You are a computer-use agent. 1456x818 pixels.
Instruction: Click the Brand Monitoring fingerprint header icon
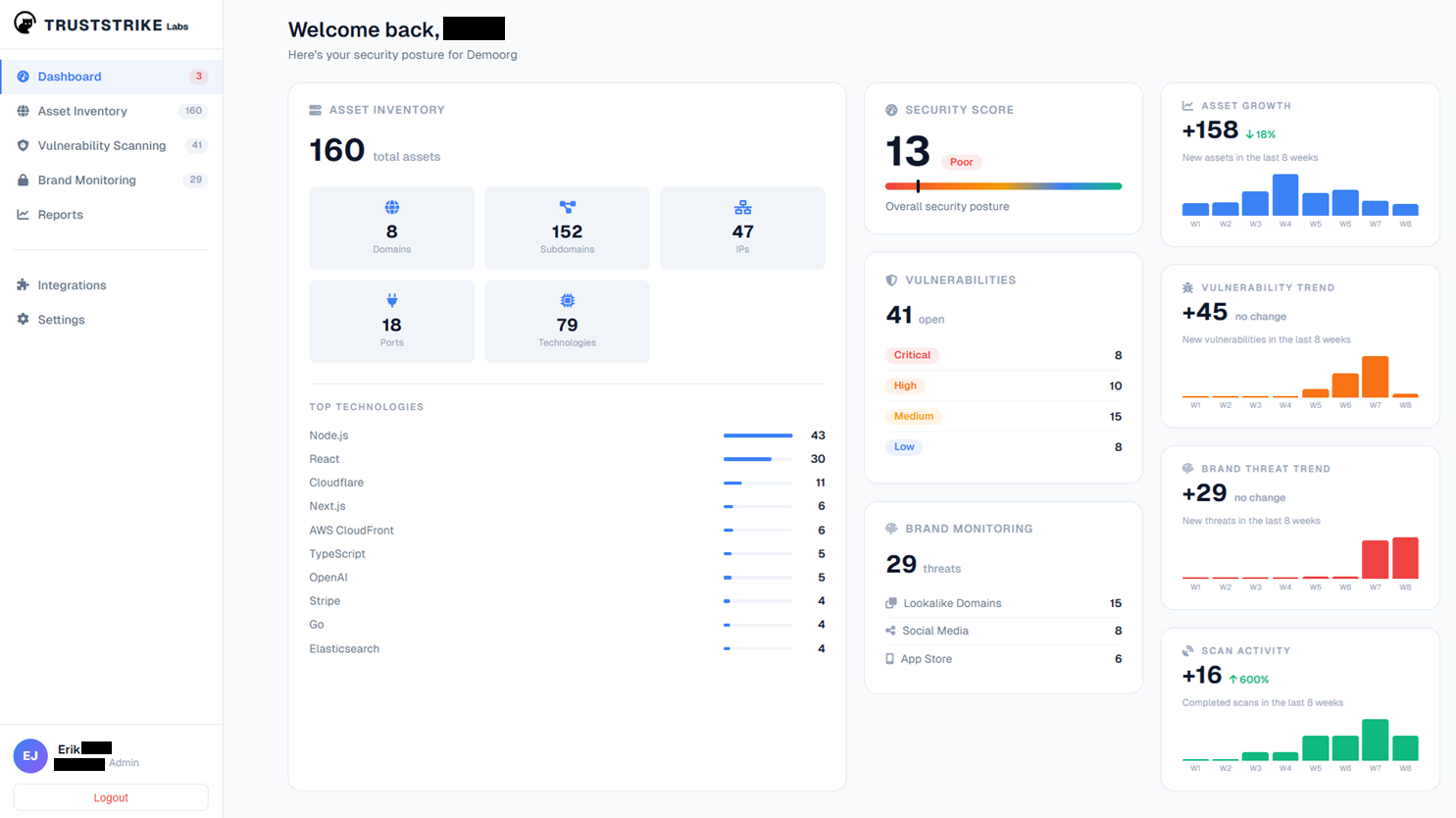(891, 528)
